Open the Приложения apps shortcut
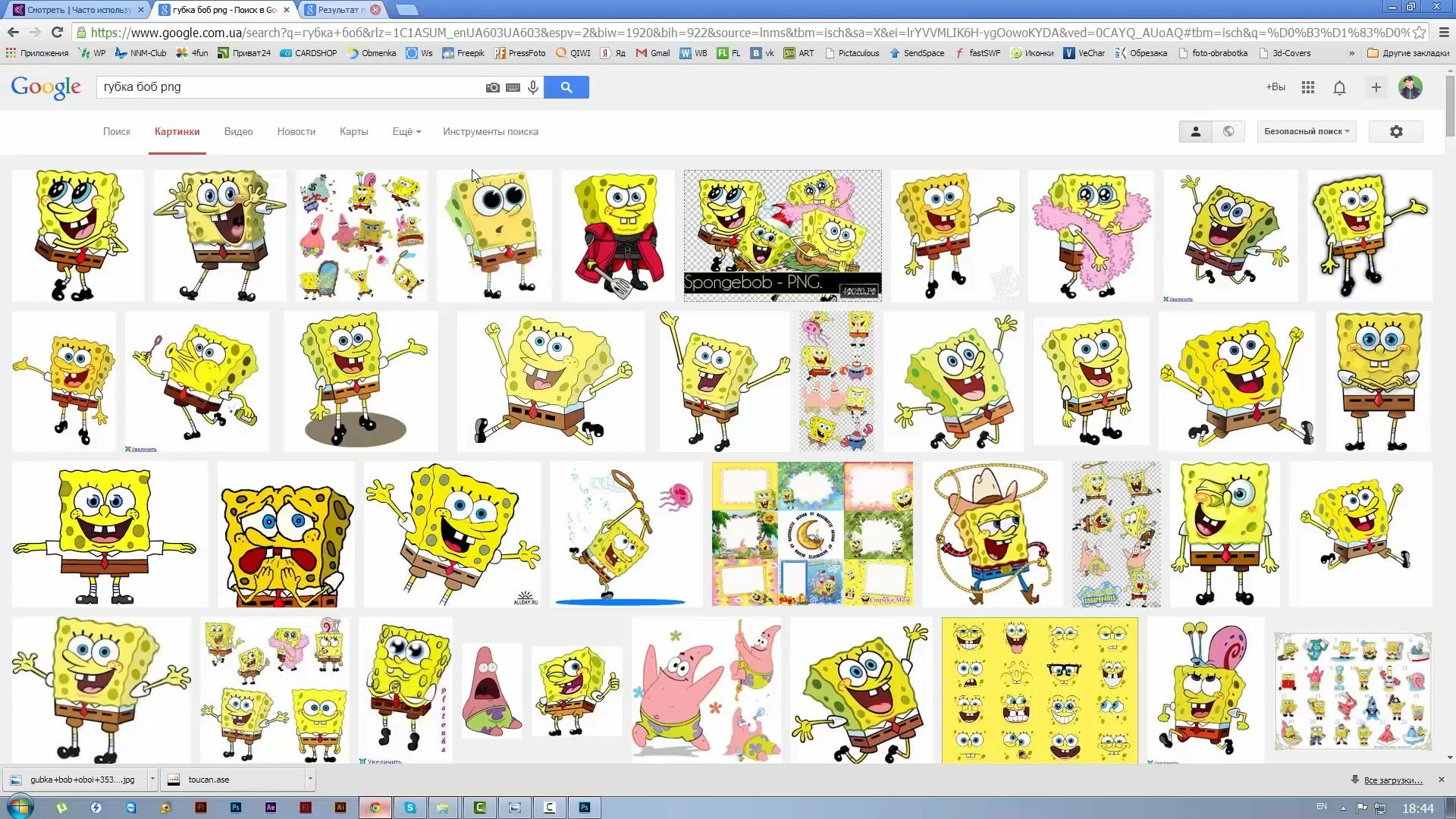1456x819 pixels. coord(37,53)
